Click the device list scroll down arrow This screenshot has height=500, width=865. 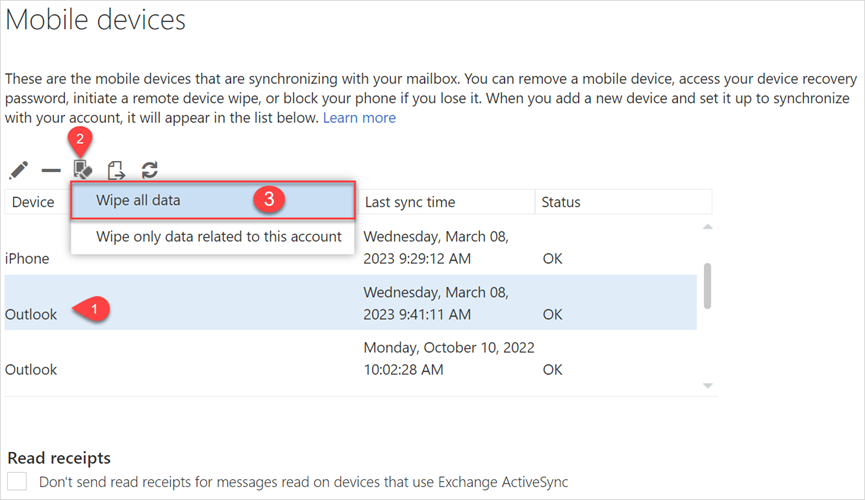(708, 385)
